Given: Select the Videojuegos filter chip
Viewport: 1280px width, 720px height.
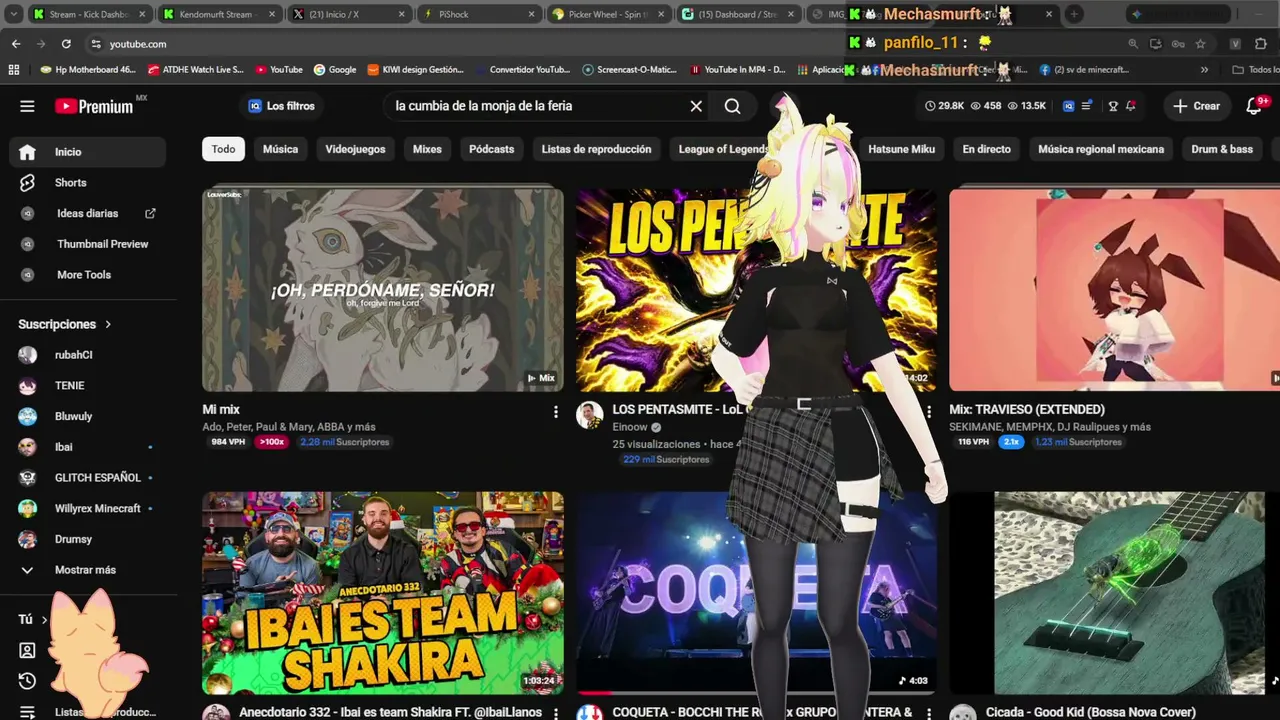Looking at the screenshot, I should 355,149.
